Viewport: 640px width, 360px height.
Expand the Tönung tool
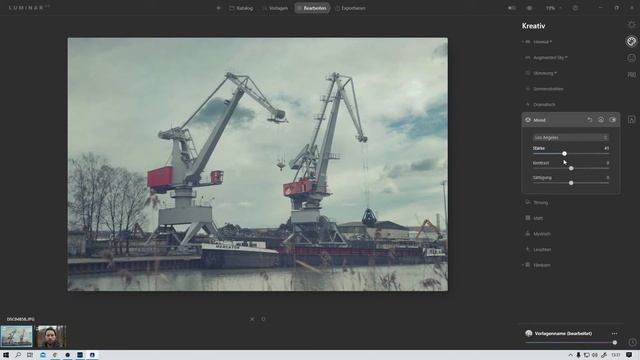point(540,202)
